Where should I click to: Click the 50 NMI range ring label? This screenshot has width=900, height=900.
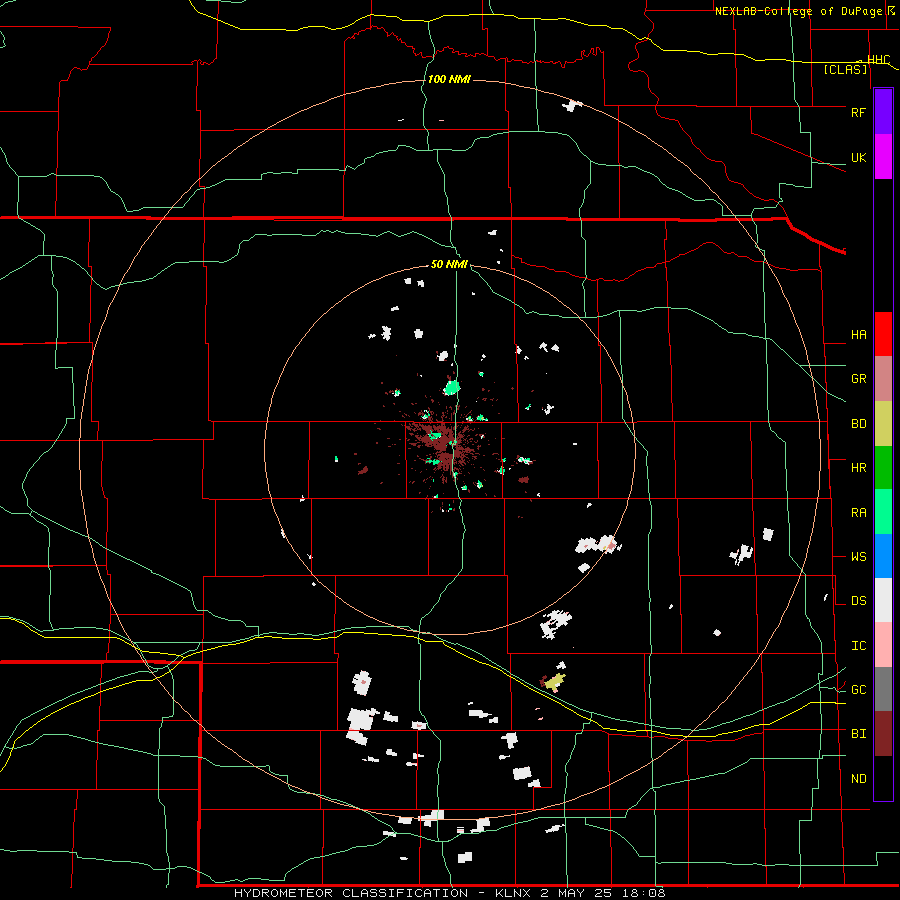pos(449,264)
